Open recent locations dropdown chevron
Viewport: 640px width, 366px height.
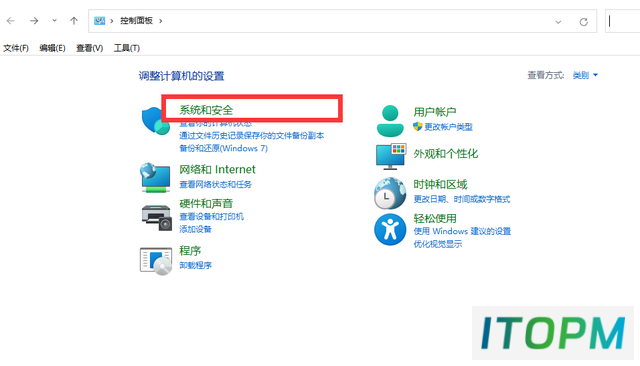pyautogui.click(x=54, y=20)
